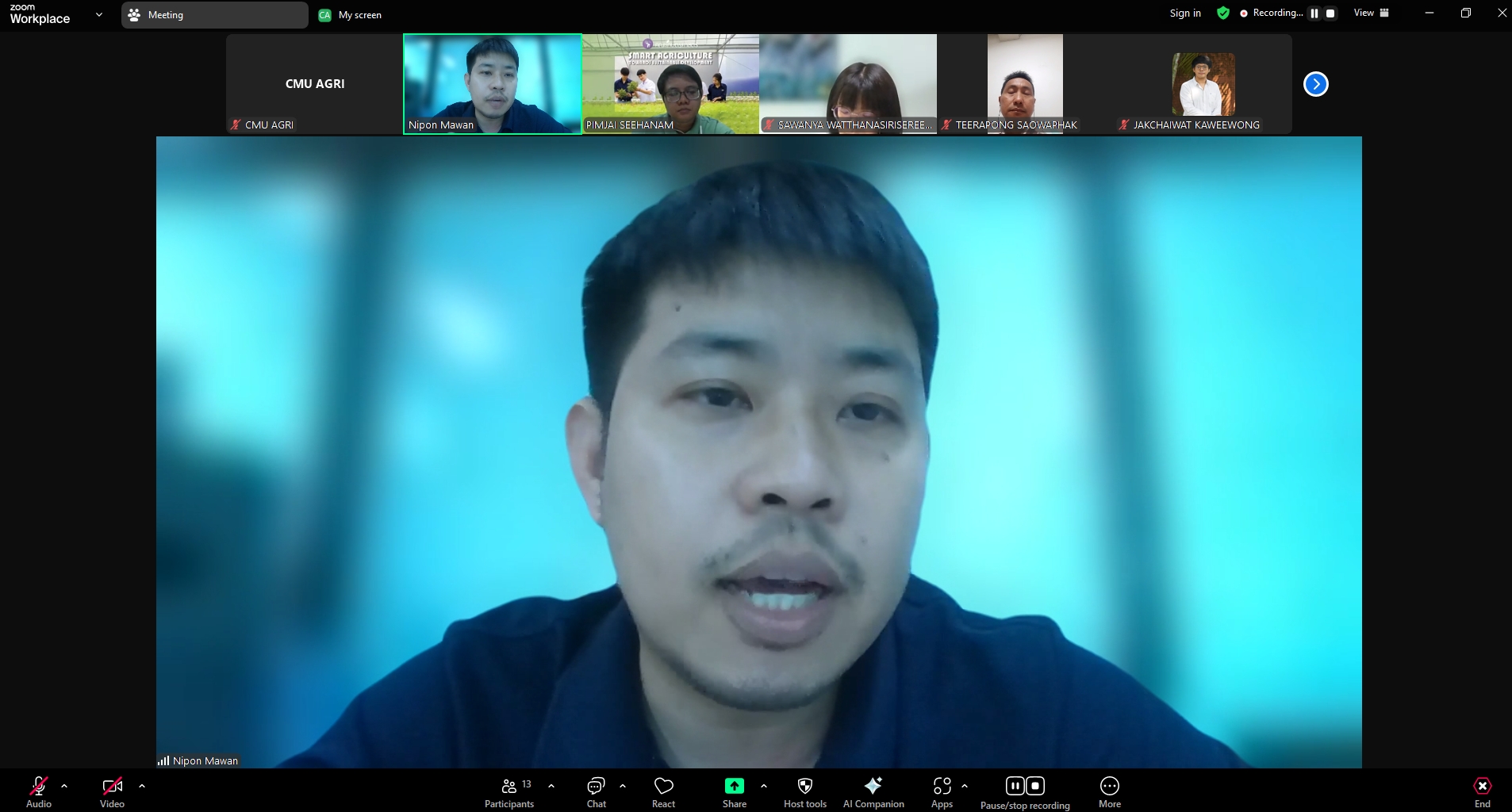Expand audio settings caret
Image resolution: width=1512 pixels, height=812 pixels.
(x=64, y=786)
